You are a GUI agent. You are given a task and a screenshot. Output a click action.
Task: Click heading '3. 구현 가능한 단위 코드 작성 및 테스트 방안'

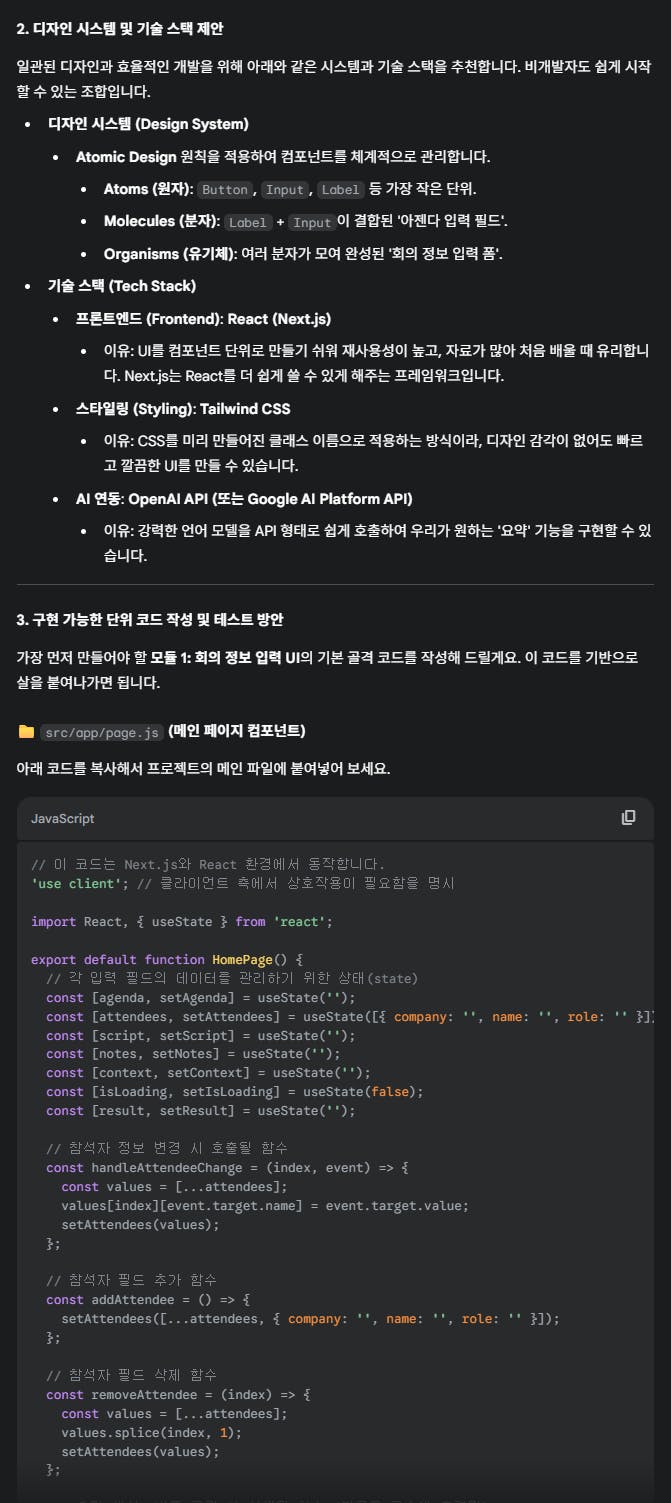click(150, 620)
